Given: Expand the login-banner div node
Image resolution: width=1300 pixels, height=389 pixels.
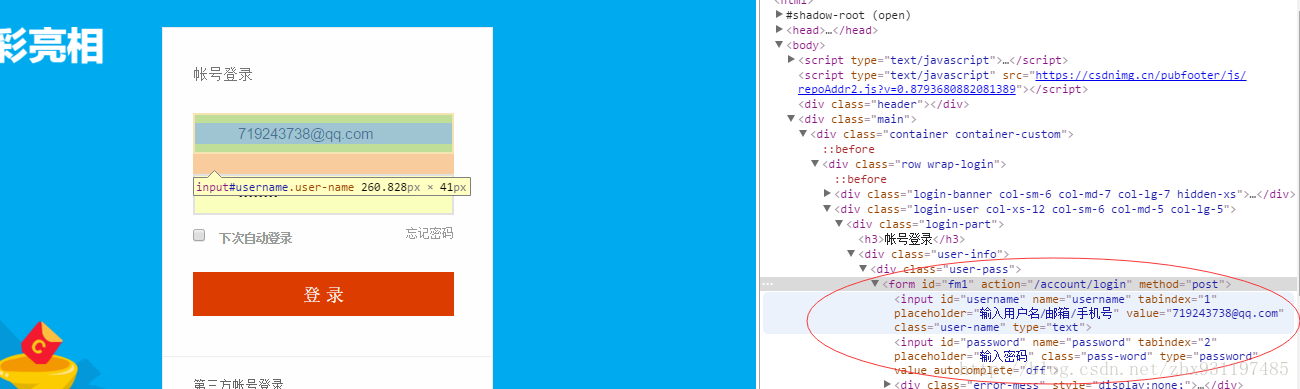Looking at the screenshot, I should click(828, 194).
